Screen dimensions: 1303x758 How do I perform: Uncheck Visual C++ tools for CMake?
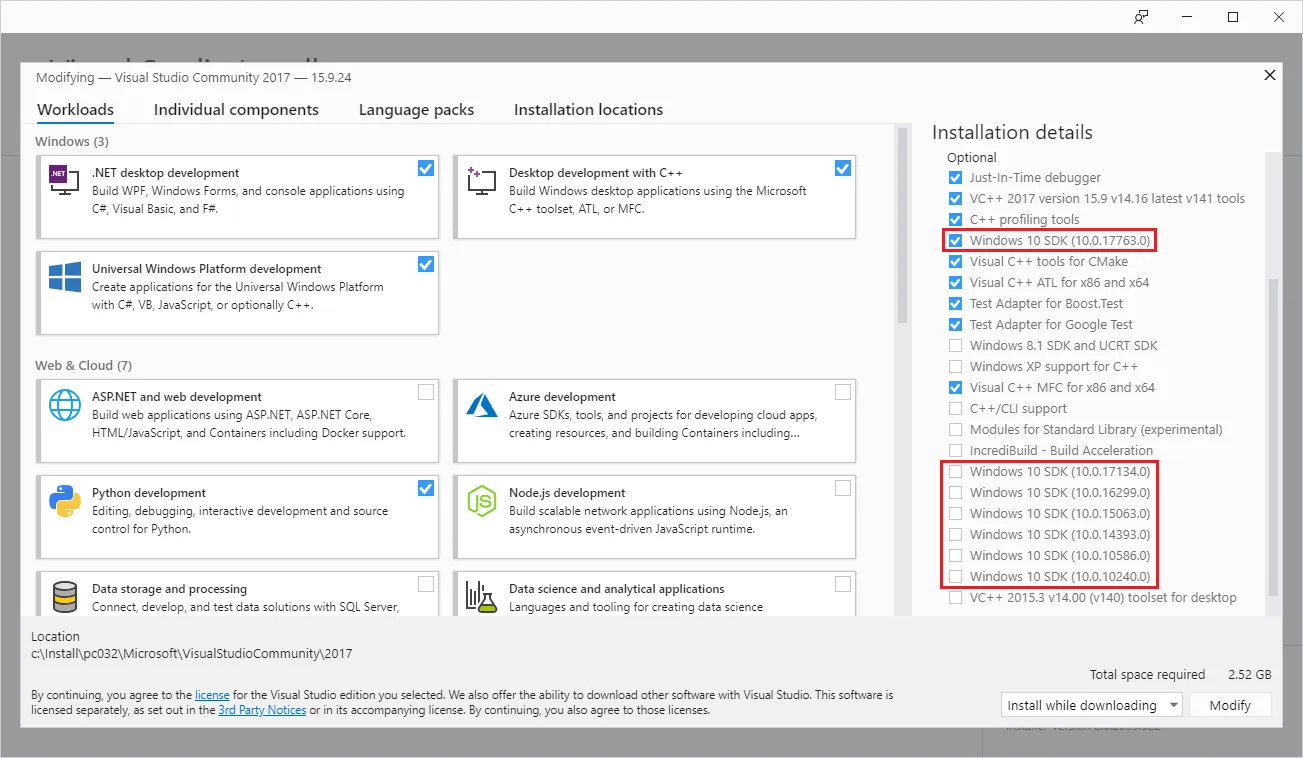[955, 262]
